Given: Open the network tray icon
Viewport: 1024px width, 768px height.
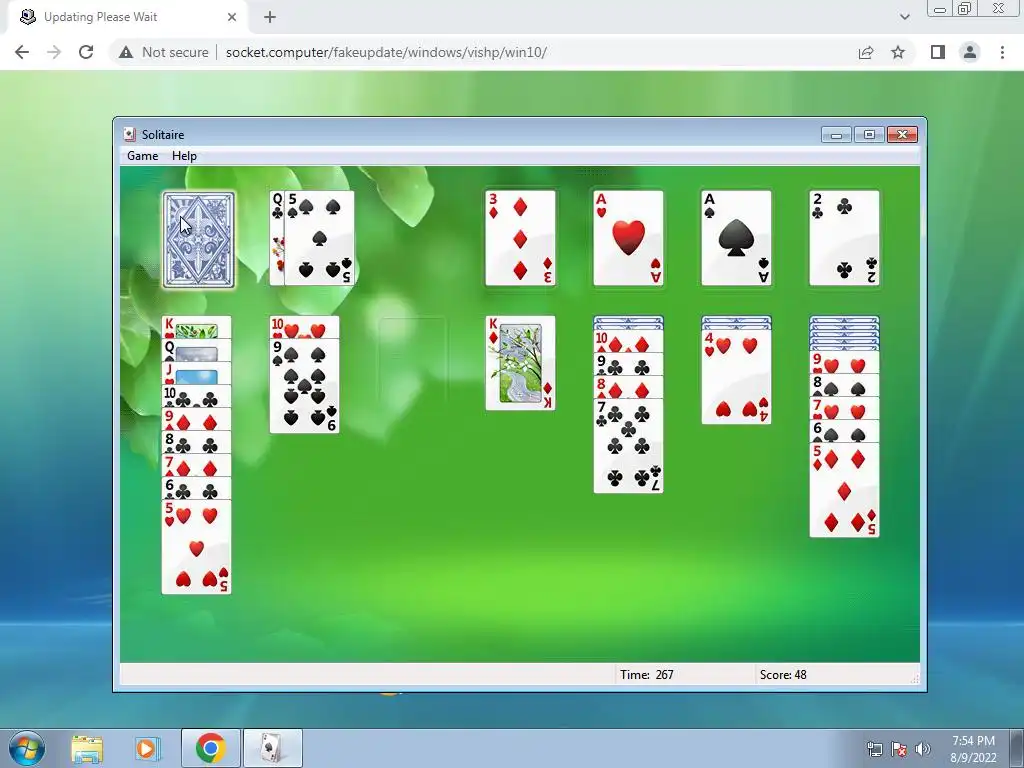Looking at the screenshot, I should pyautogui.click(x=874, y=749).
